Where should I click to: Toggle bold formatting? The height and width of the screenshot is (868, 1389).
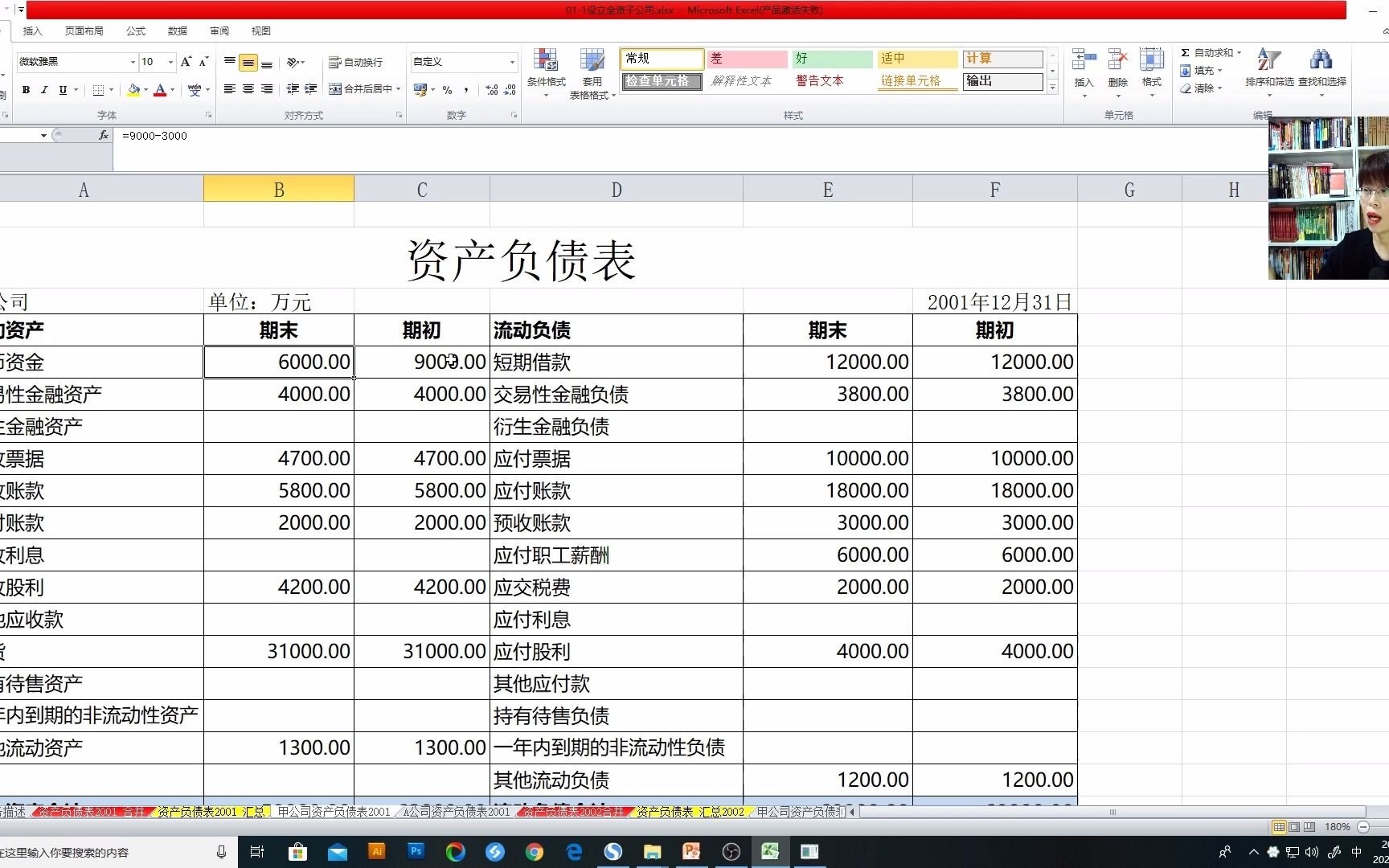(x=26, y=90)
